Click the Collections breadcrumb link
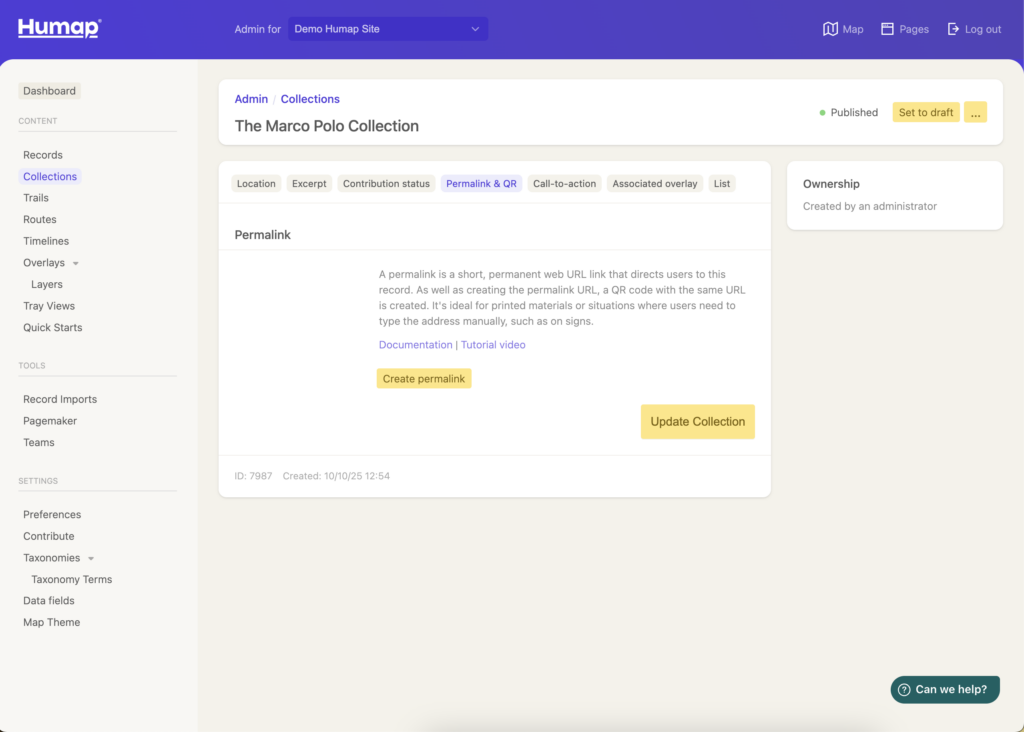 [310, 99]
